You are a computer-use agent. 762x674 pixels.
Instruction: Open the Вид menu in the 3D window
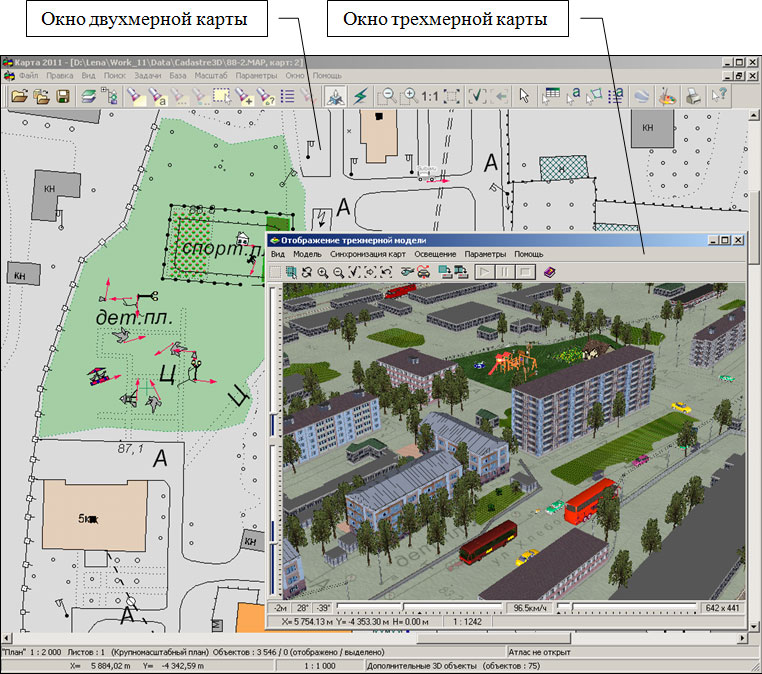277,254
